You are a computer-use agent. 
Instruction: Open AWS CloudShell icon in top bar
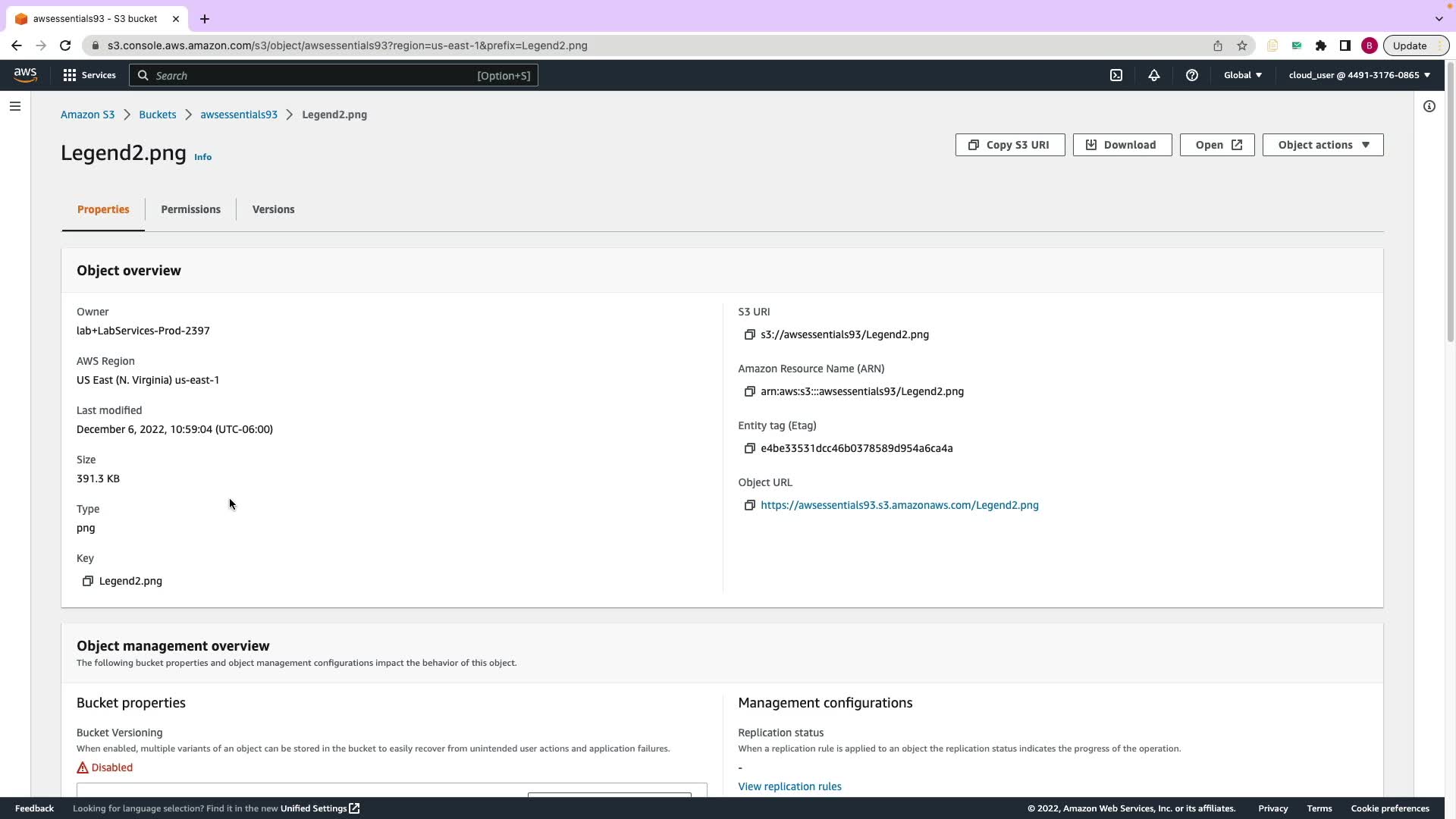point(1116,75)
